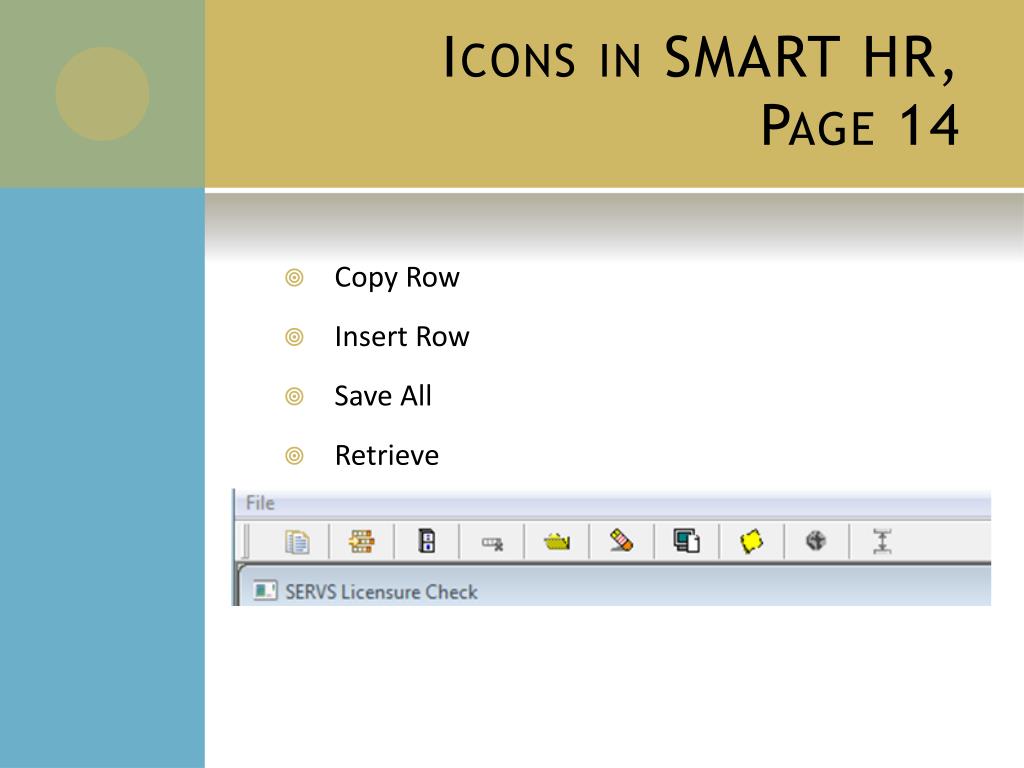The width and height of the screenshot is (1024, 768).
Task: Click the 'Save All' bullet text
Action: click(x=383, y=396)
